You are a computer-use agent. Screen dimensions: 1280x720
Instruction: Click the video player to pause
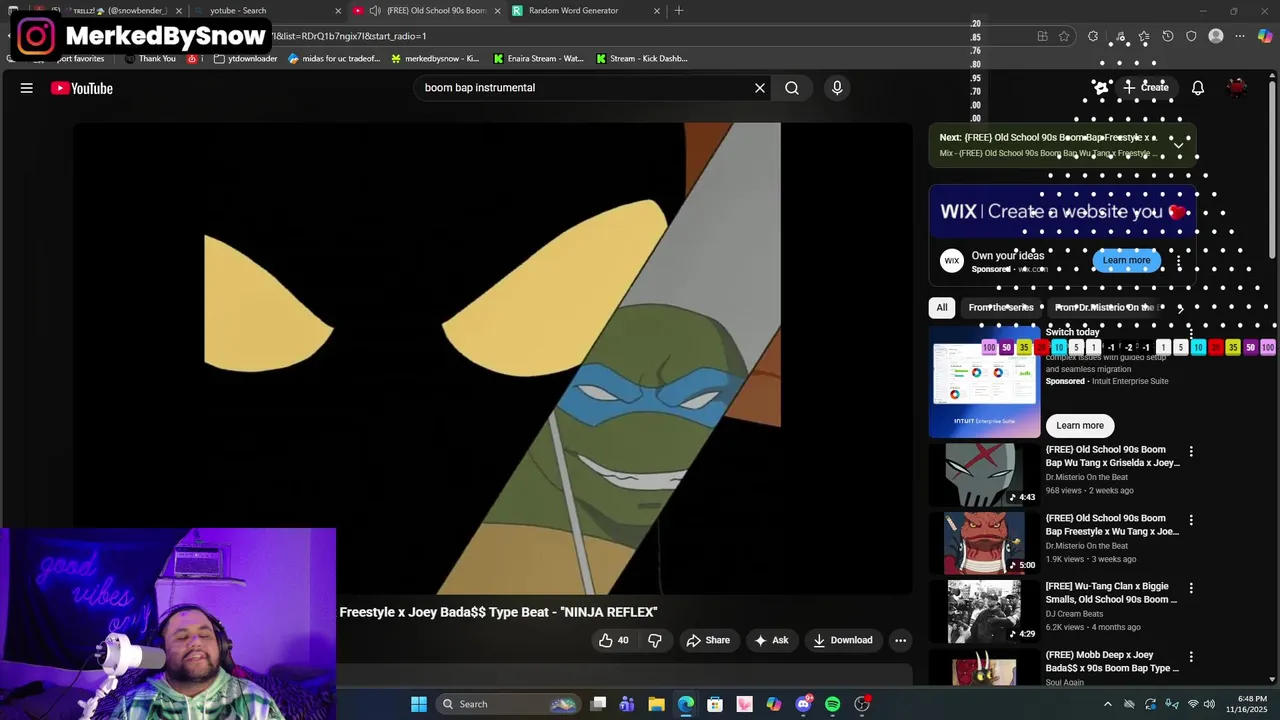click(x=493, y=358)
